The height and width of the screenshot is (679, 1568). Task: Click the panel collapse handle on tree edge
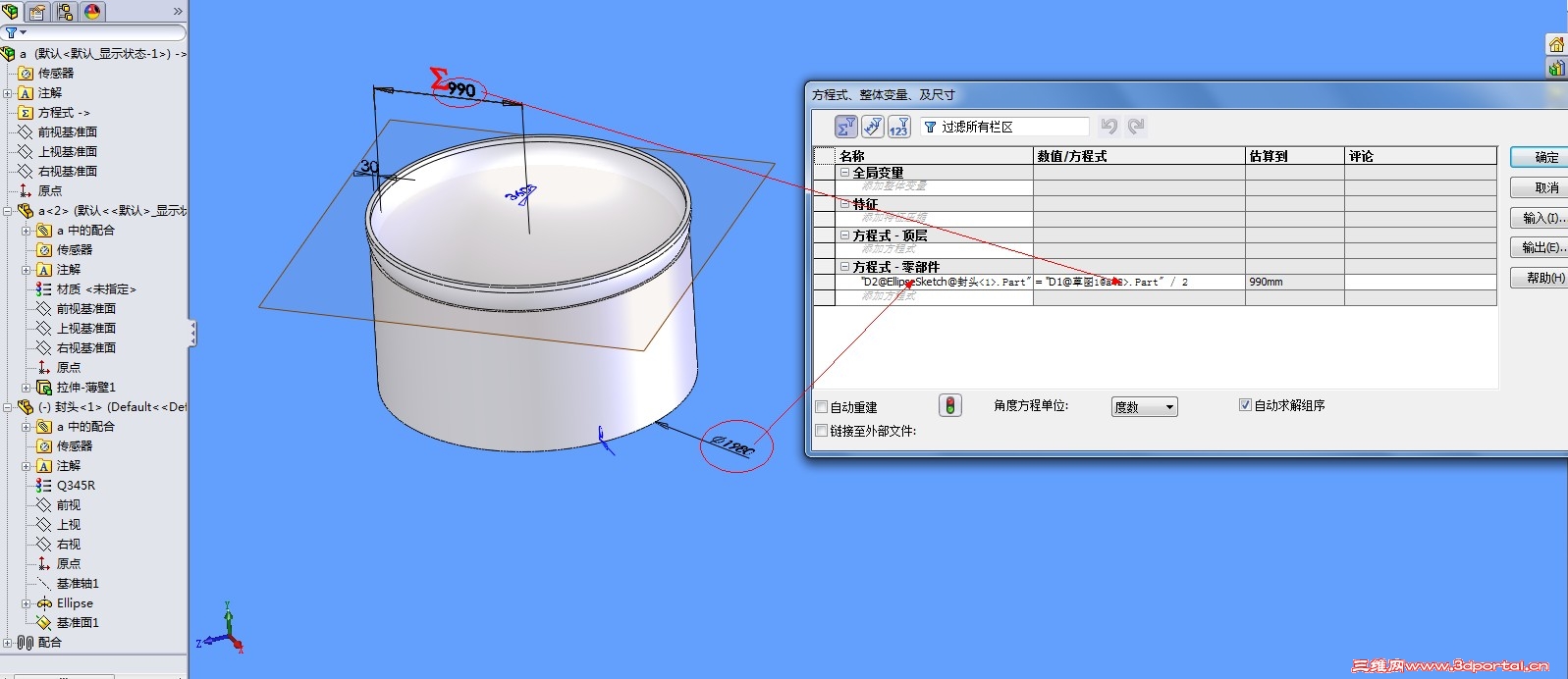click(x=192, y=334)
